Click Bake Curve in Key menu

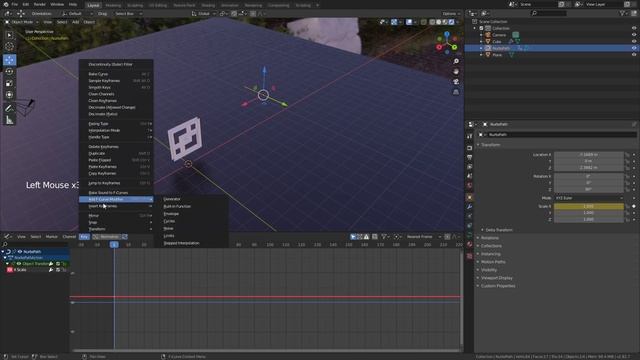[116, 74]
